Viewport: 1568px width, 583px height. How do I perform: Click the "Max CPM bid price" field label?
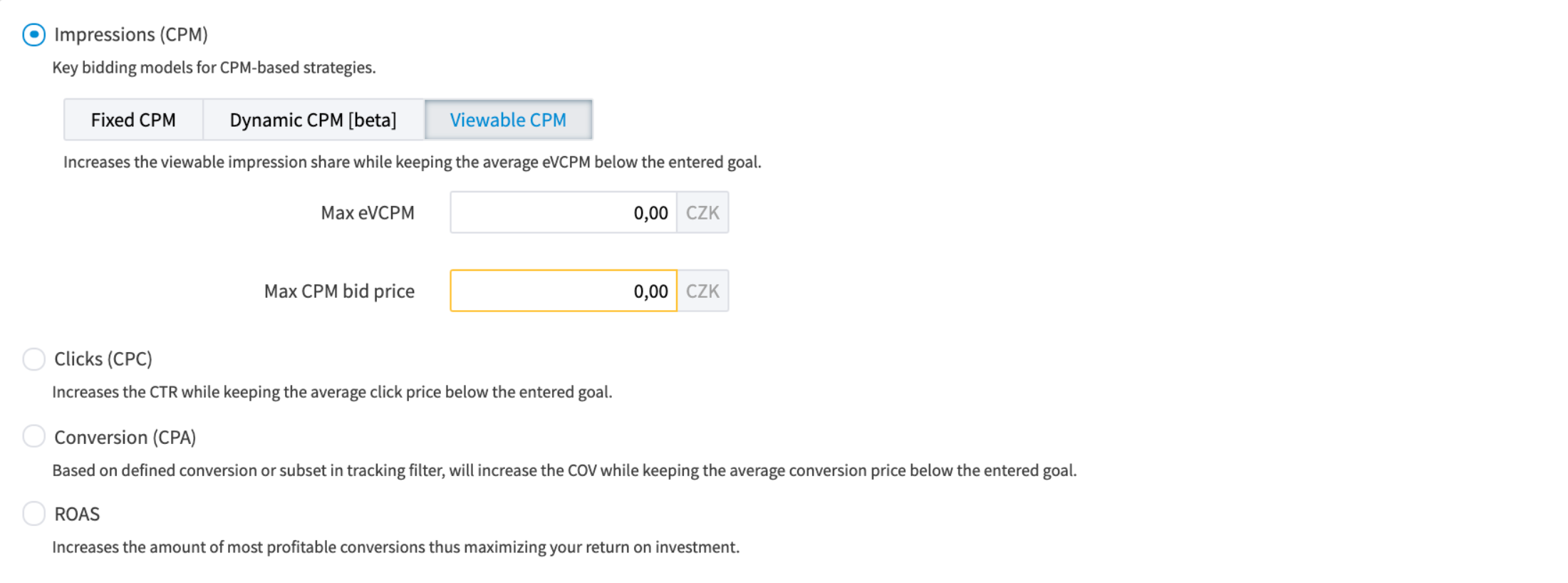point(339,291)
